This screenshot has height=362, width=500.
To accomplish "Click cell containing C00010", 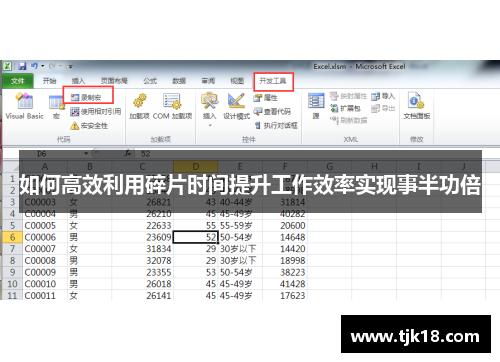I will tap(45, 284).
